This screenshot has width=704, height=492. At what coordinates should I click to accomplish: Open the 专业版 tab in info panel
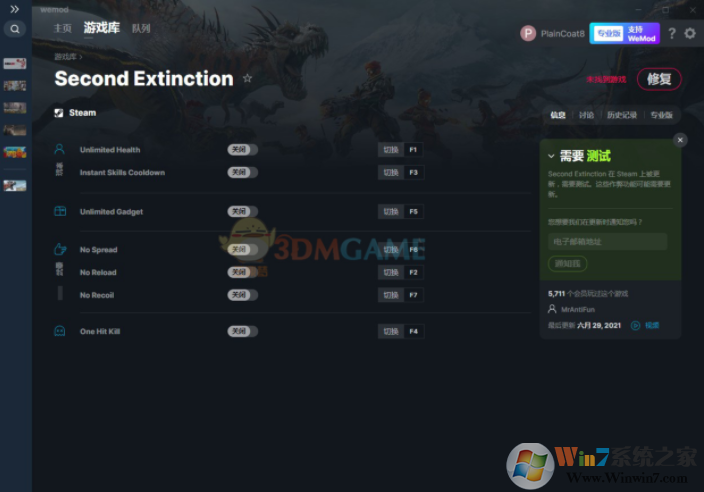[x=661, y=115]
